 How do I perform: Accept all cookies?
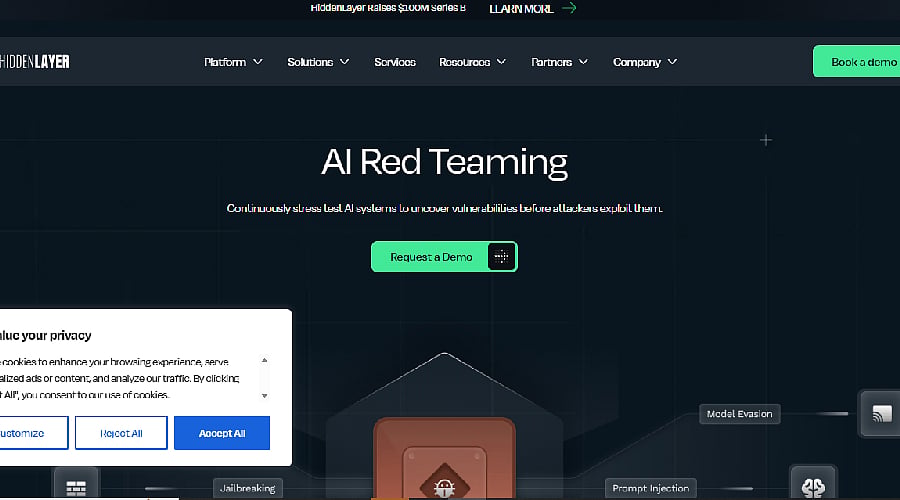(x=222, y=433)
